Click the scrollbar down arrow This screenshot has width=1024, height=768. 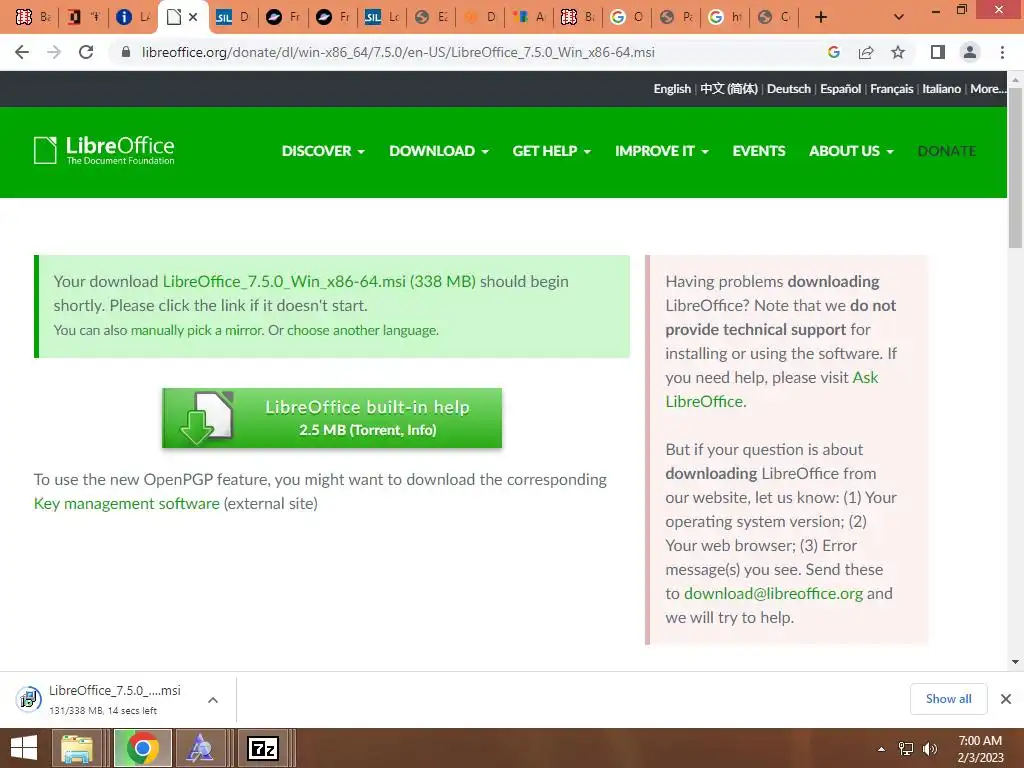pyautogui.click(x=1015, y=662)
